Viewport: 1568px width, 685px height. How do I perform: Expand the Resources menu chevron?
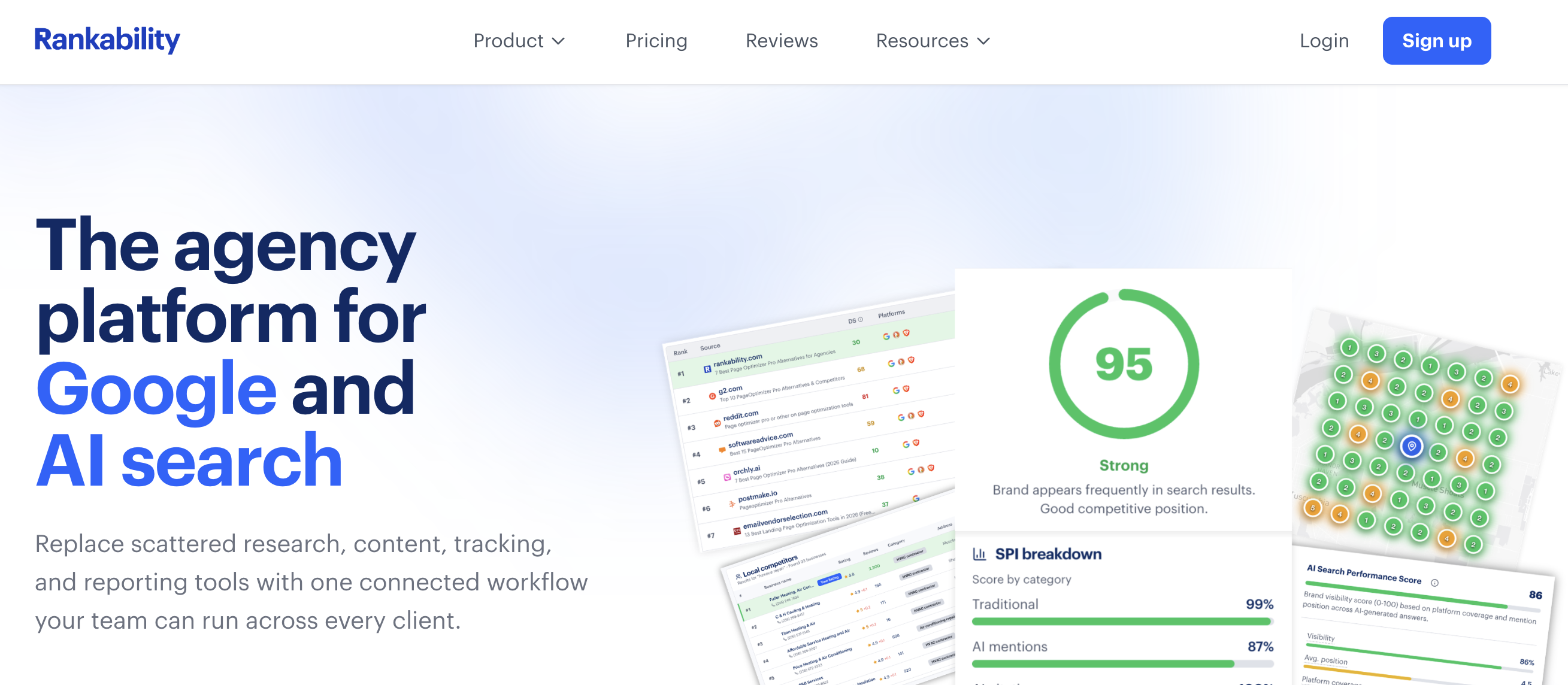983,41
